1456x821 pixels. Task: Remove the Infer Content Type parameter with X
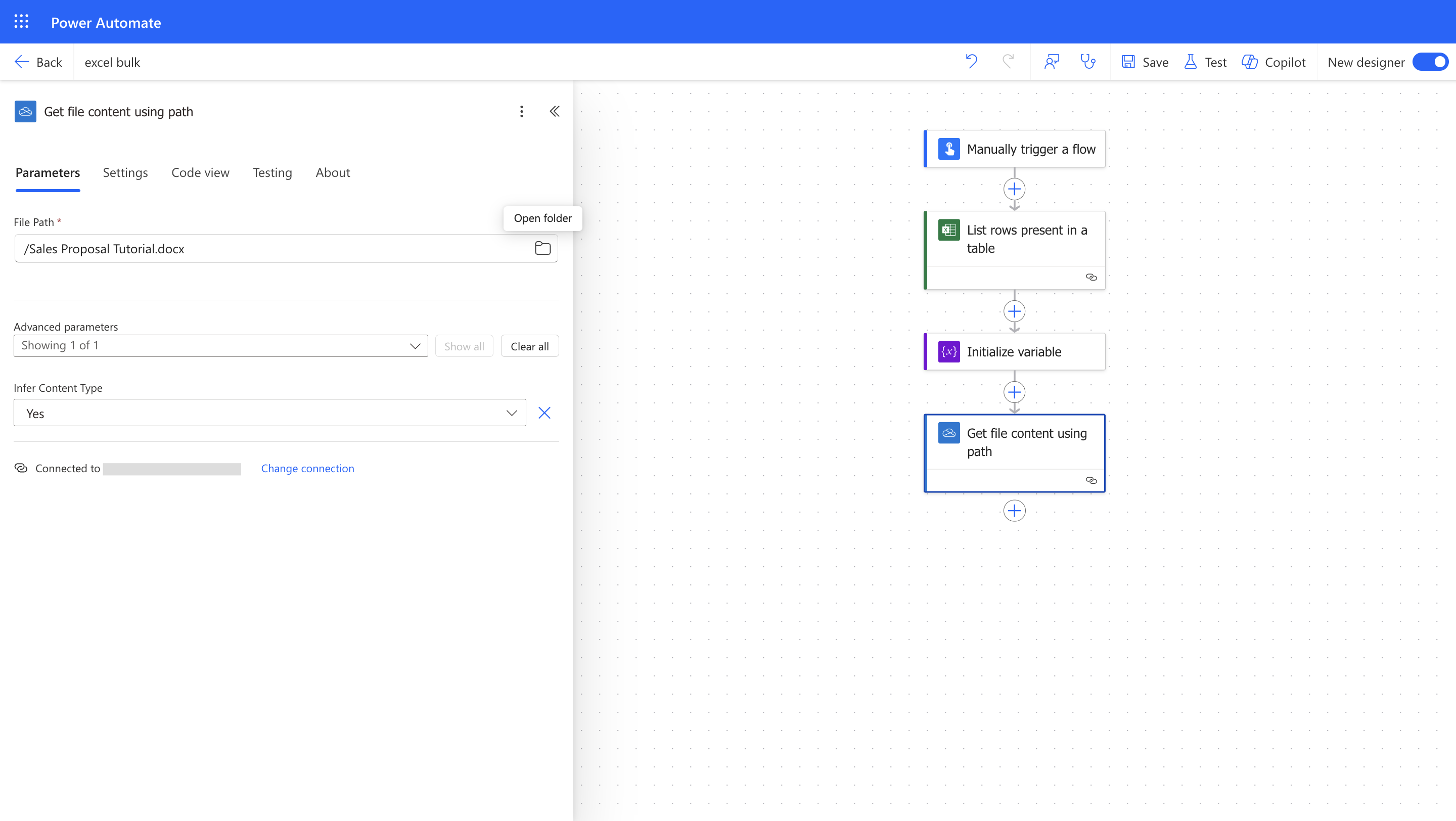point(544,413)
